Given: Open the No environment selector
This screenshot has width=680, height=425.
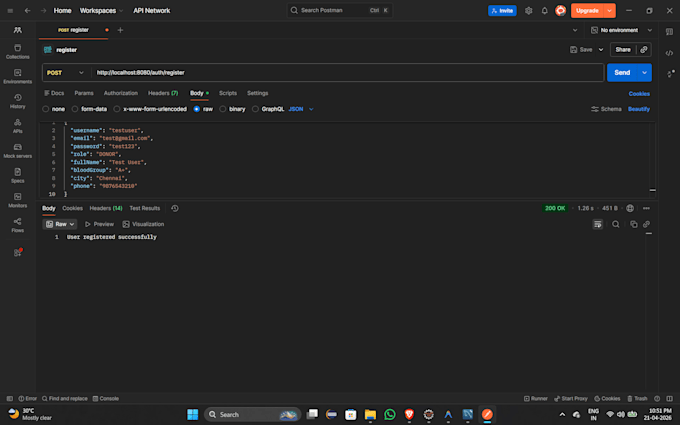Looking at the screenshot, I should [621, 30].
